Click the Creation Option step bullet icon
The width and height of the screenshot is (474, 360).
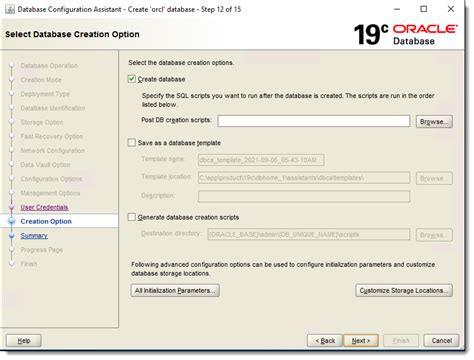[x=12, y=221]
